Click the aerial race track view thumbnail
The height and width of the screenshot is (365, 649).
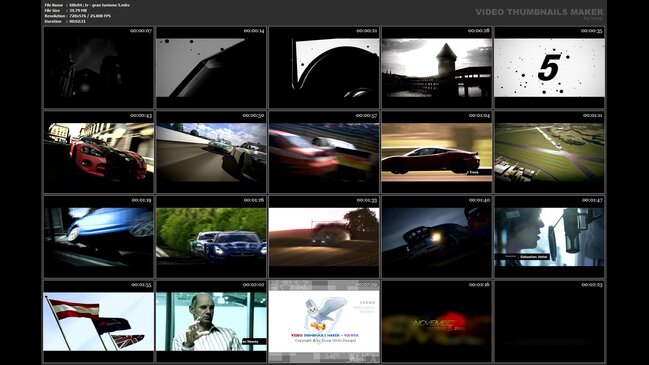[549, 152]
